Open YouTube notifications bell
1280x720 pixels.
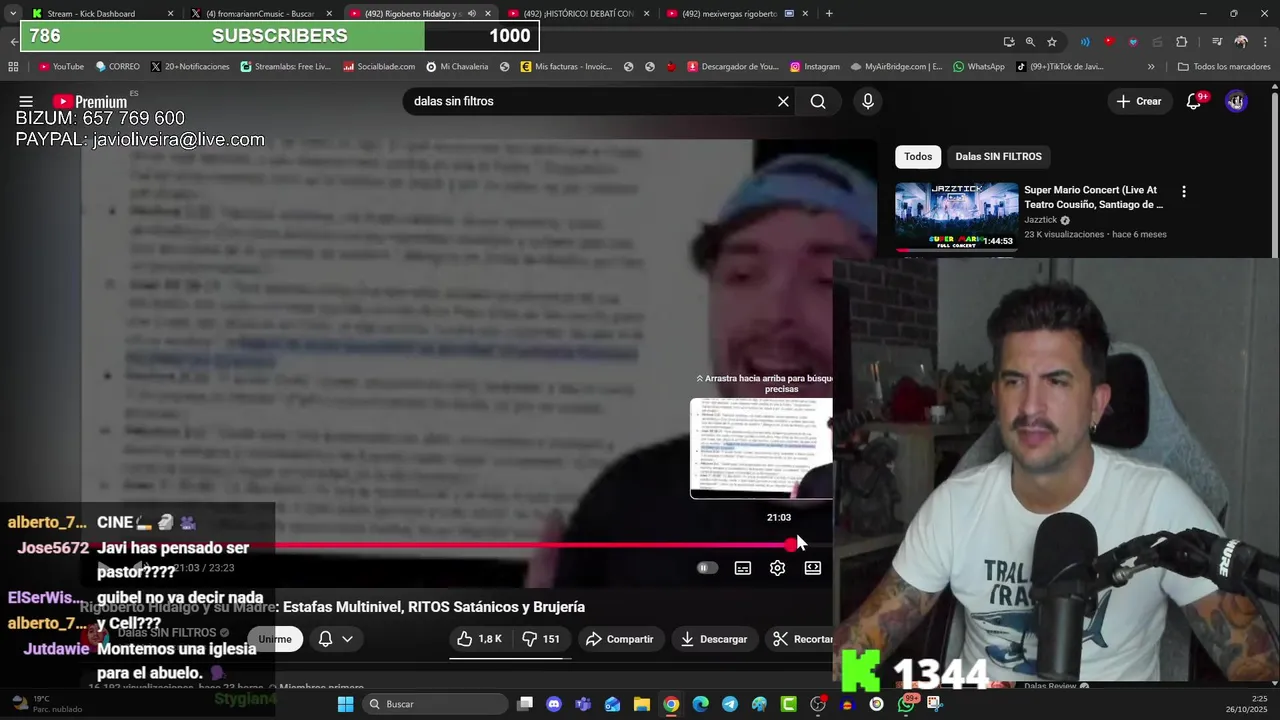pos(1193,101)
